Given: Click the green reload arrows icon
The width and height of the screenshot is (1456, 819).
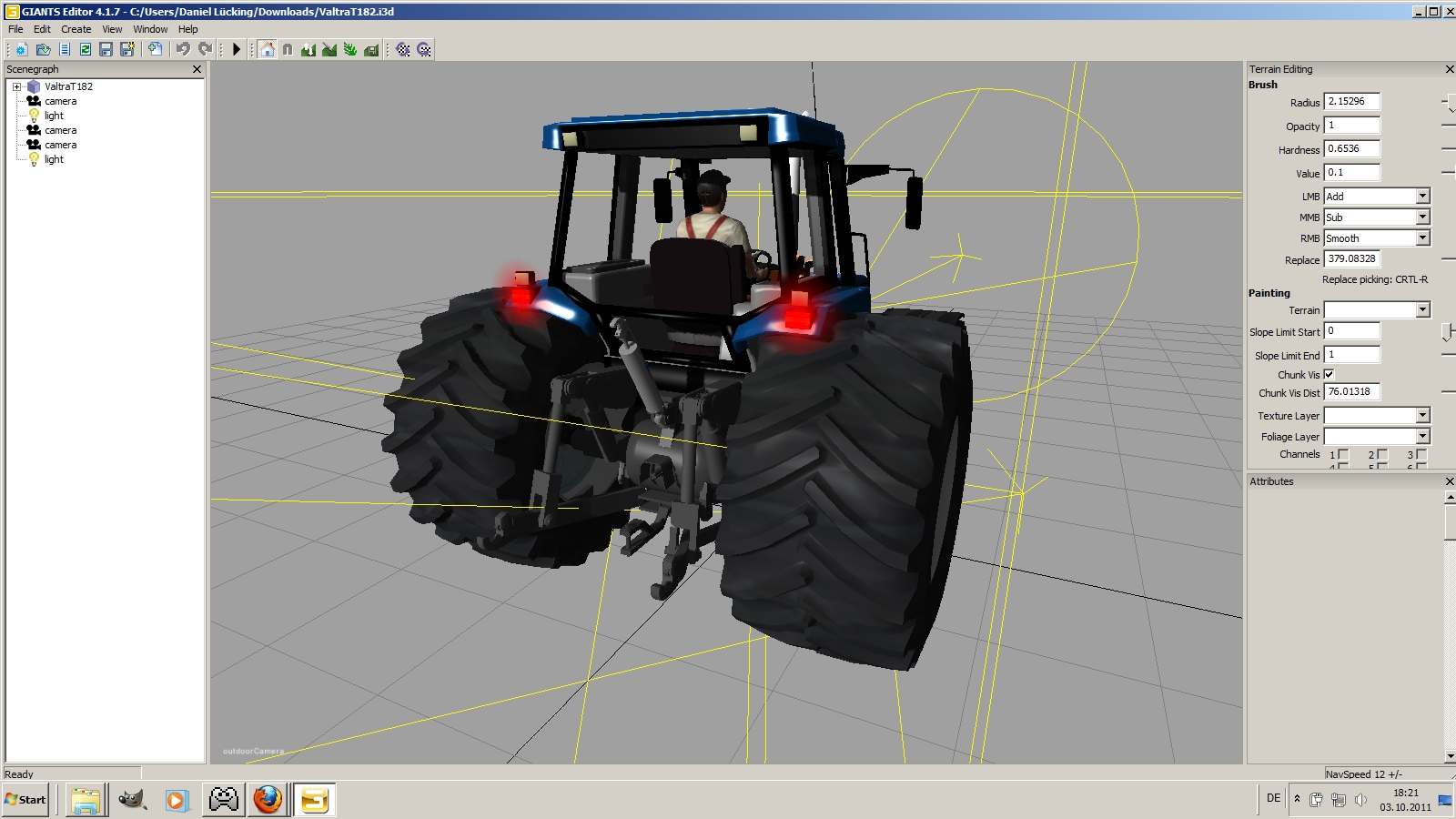Looking at the screenshot, I should tap(85, 49).
